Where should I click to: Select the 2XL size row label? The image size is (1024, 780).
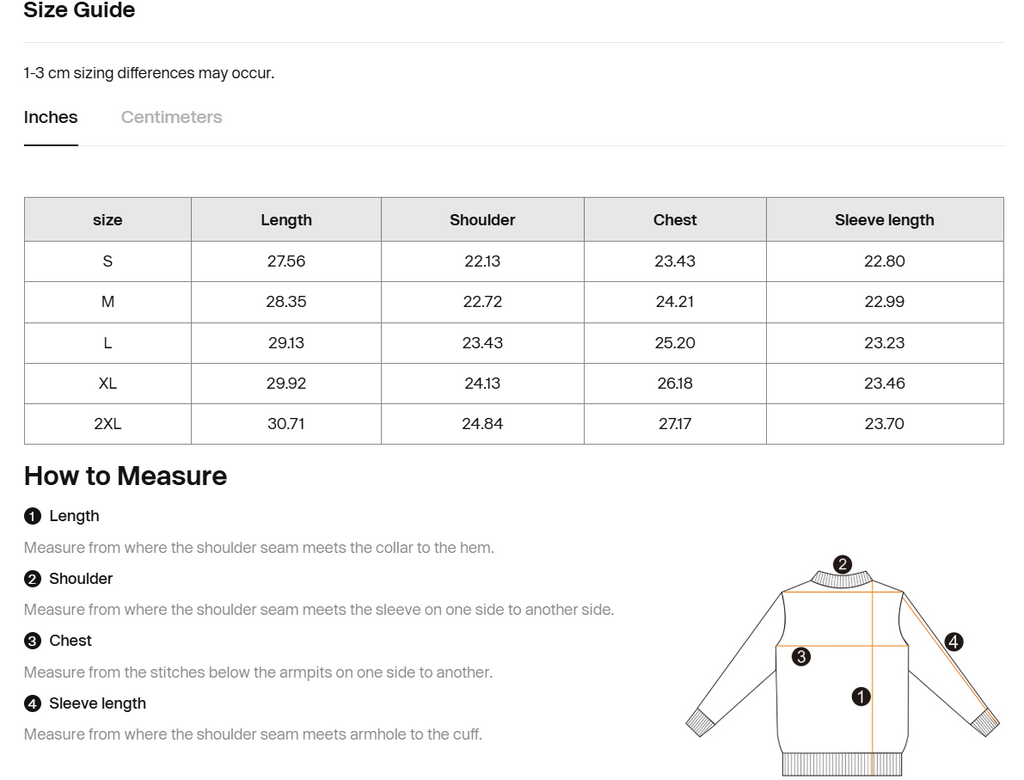tap(108, 424)
